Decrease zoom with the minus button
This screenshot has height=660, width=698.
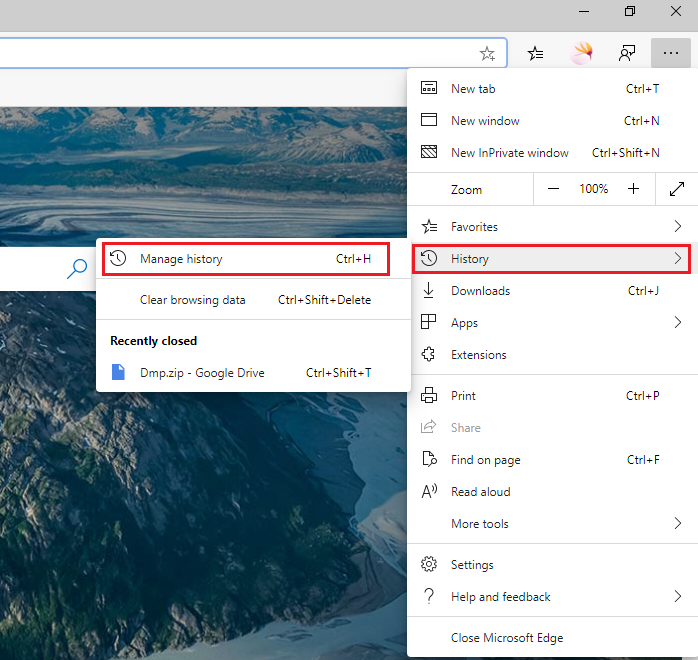tap(553, 189)
